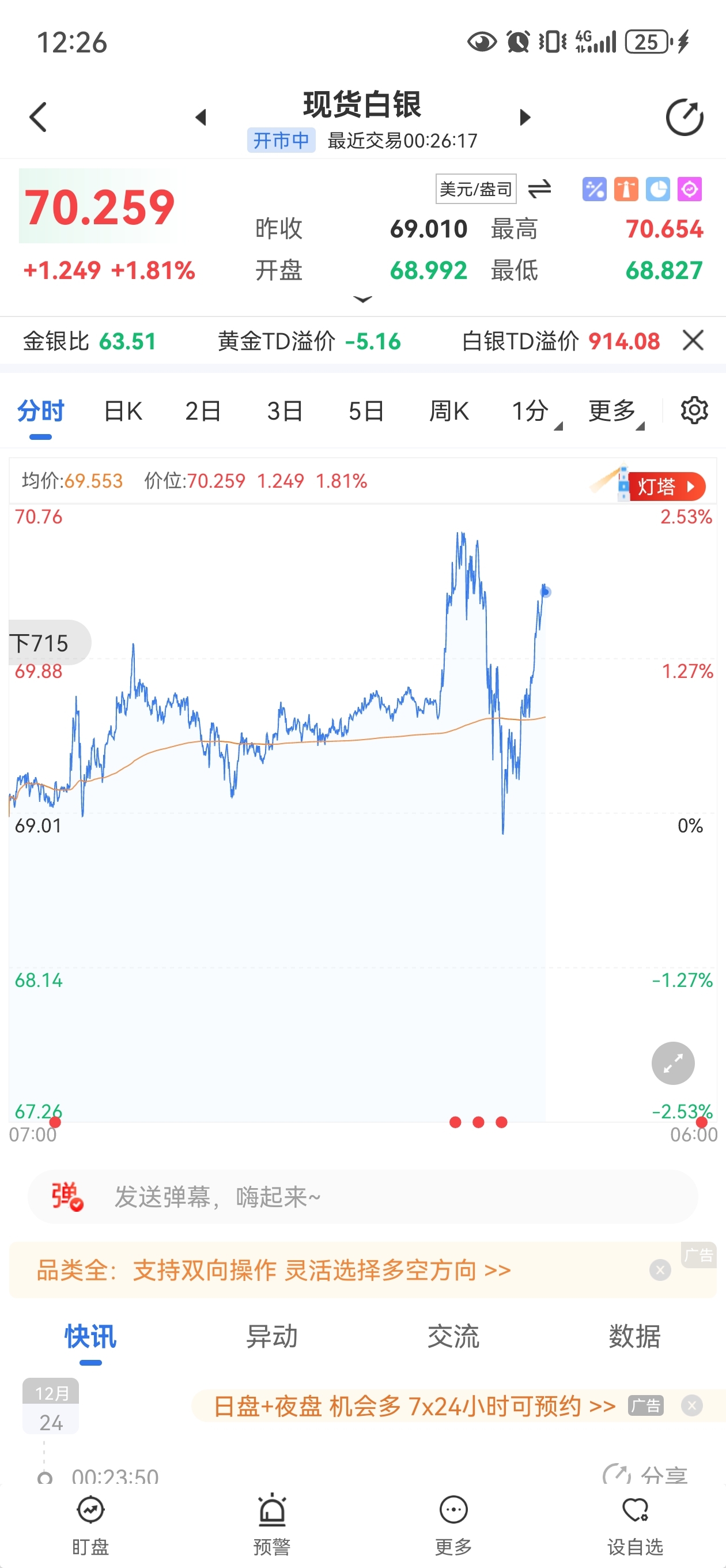The height and width of the screenshot is (1568, 726).
Task: Select the 异动 tab
Action: pos(271,1336)
